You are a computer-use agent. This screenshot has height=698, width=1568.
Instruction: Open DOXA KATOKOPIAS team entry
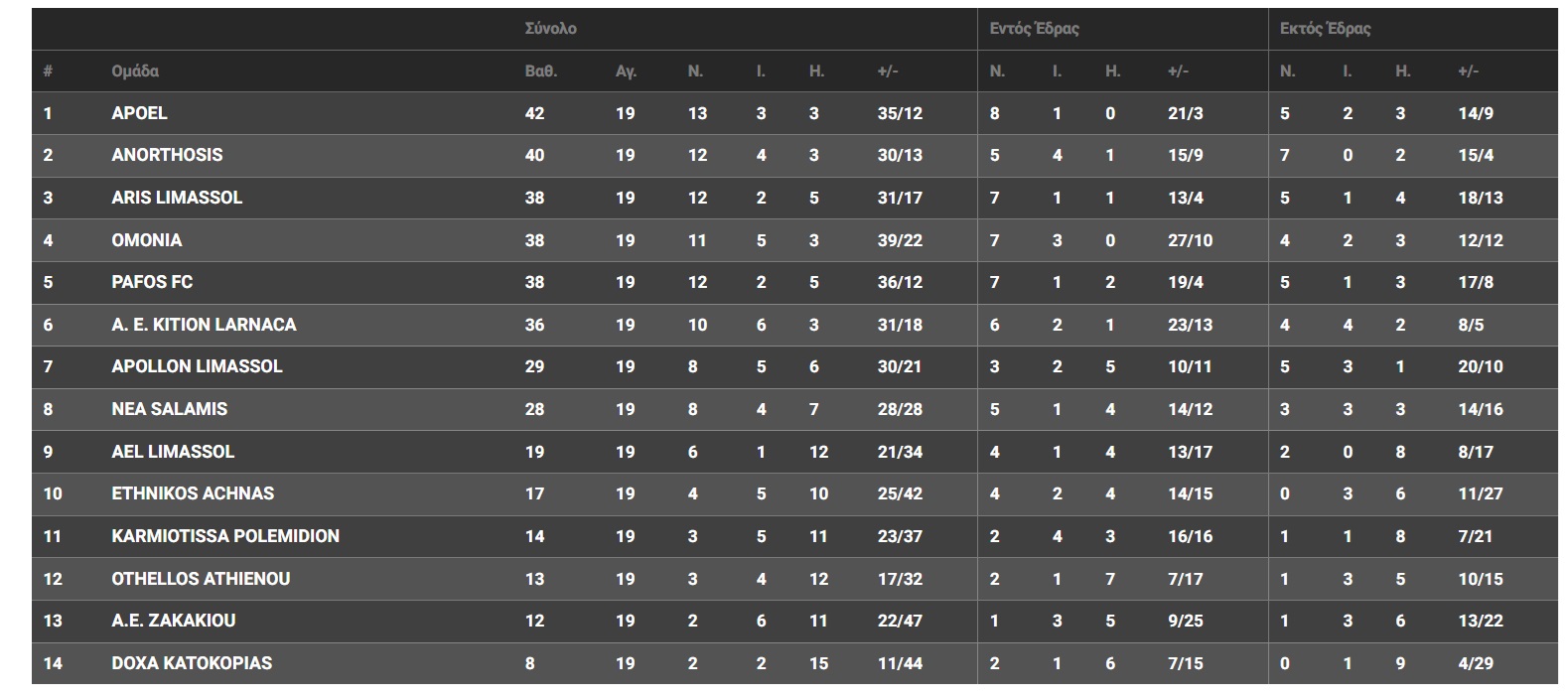tap(192, 663)
